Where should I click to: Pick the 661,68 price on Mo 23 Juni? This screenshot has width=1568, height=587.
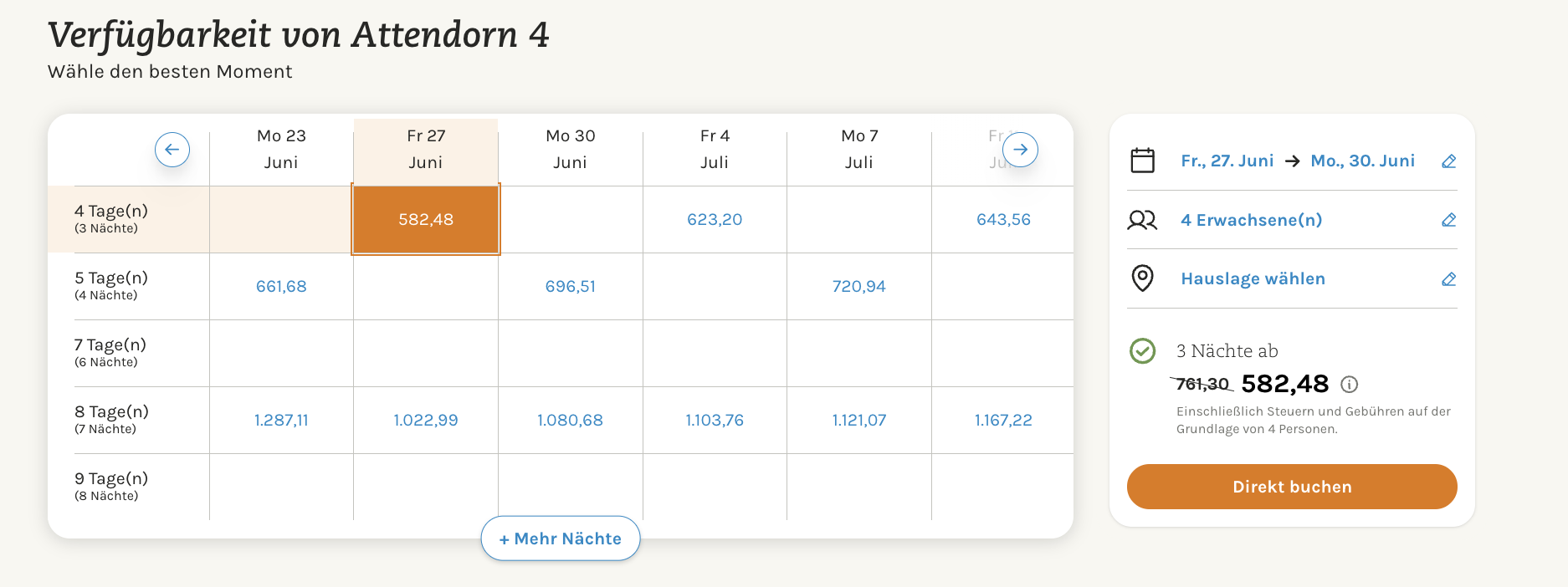point(281,287)
